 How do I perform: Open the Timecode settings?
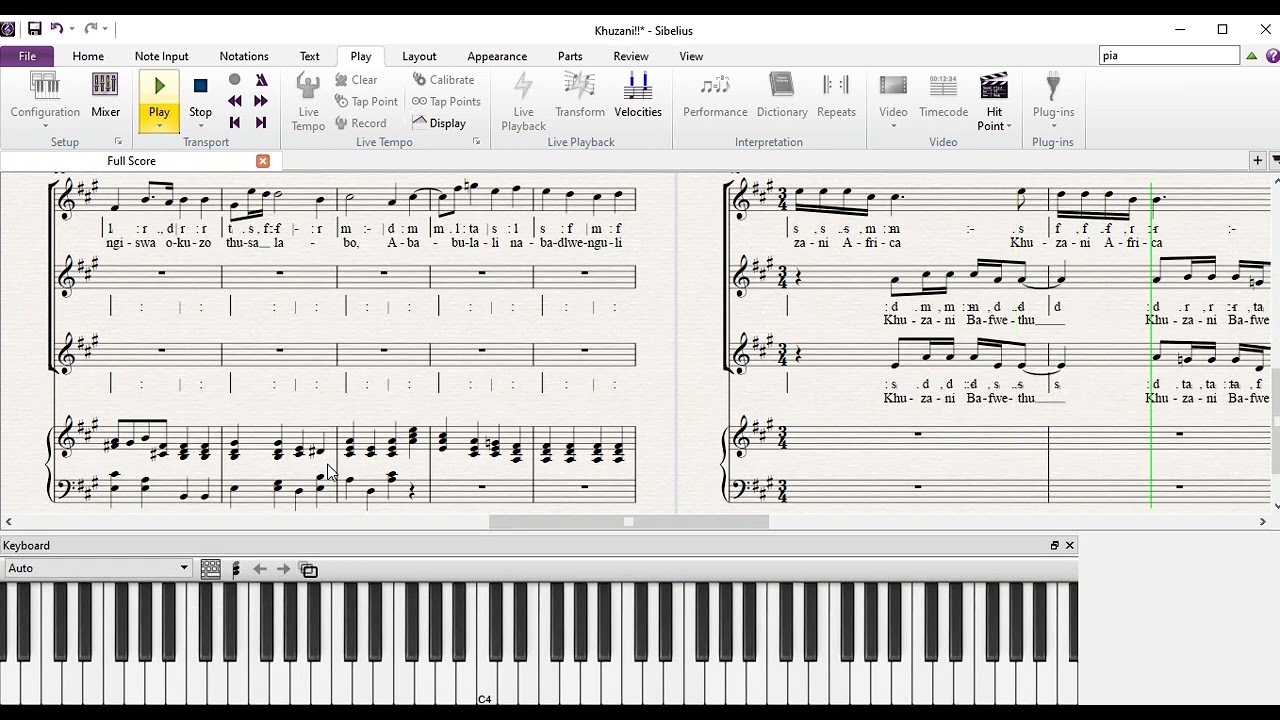tap(943, 97)
